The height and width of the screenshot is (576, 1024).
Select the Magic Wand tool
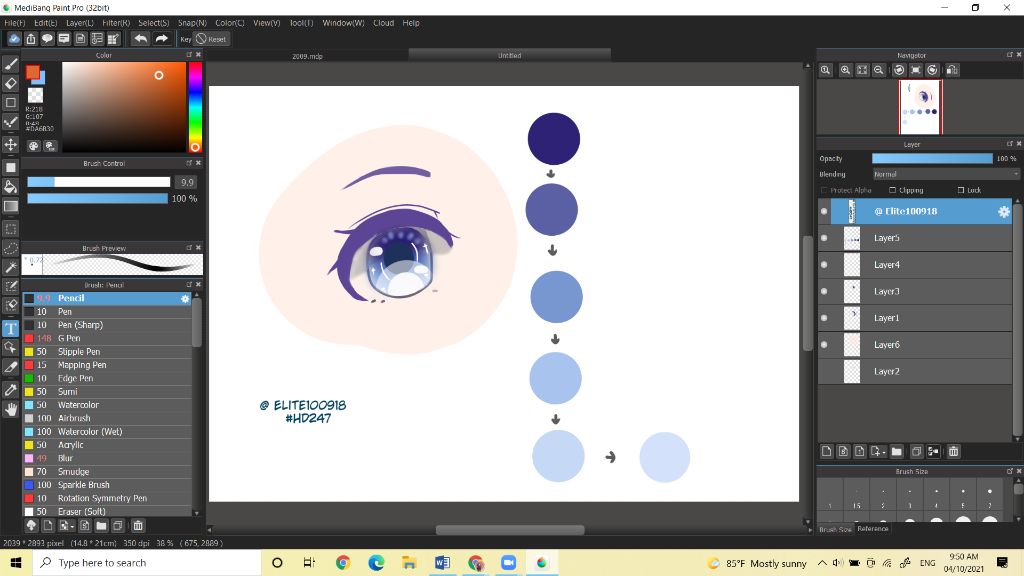click(11, 267)
